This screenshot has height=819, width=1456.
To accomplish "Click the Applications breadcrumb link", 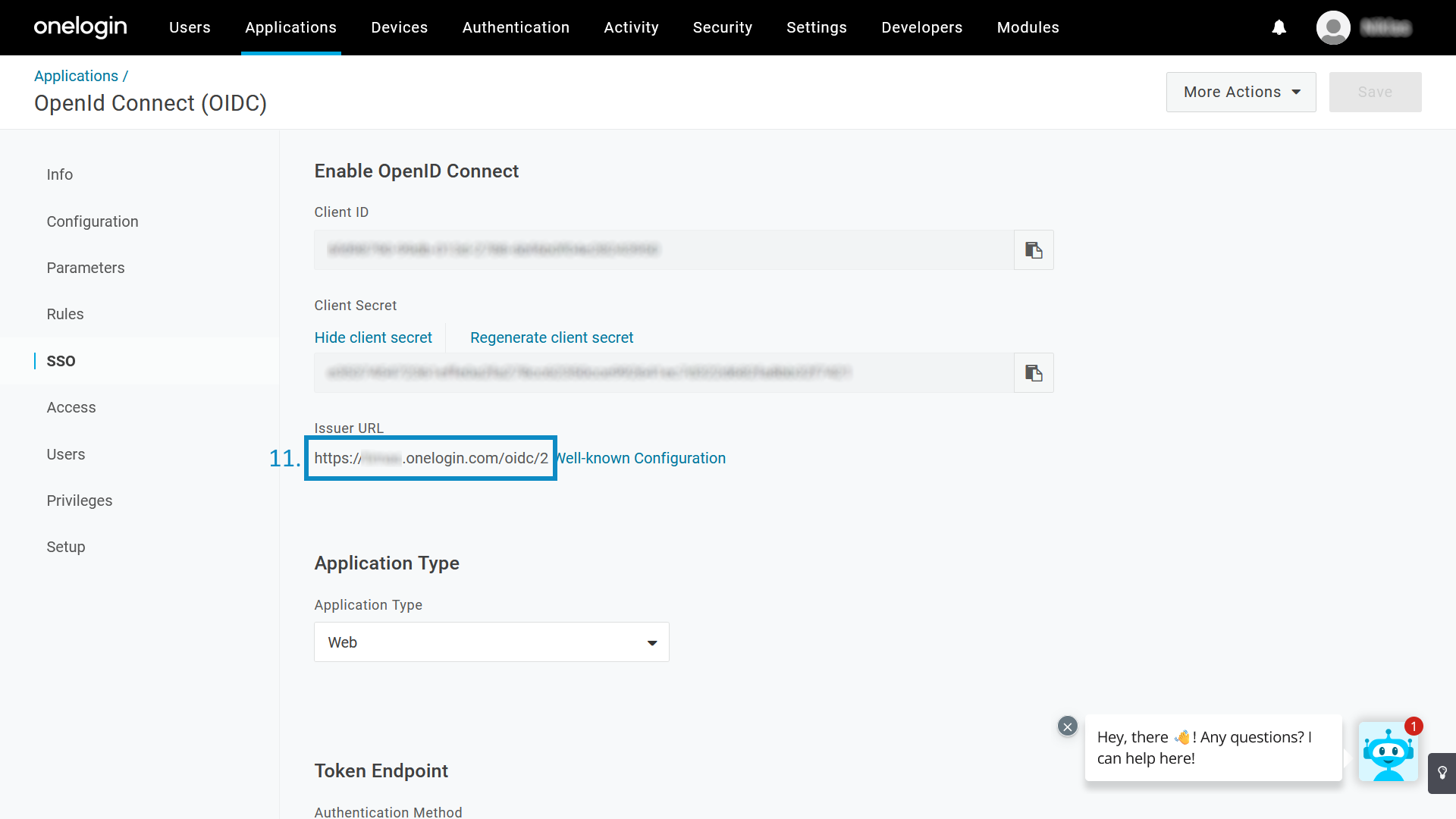I will point(77,76).
